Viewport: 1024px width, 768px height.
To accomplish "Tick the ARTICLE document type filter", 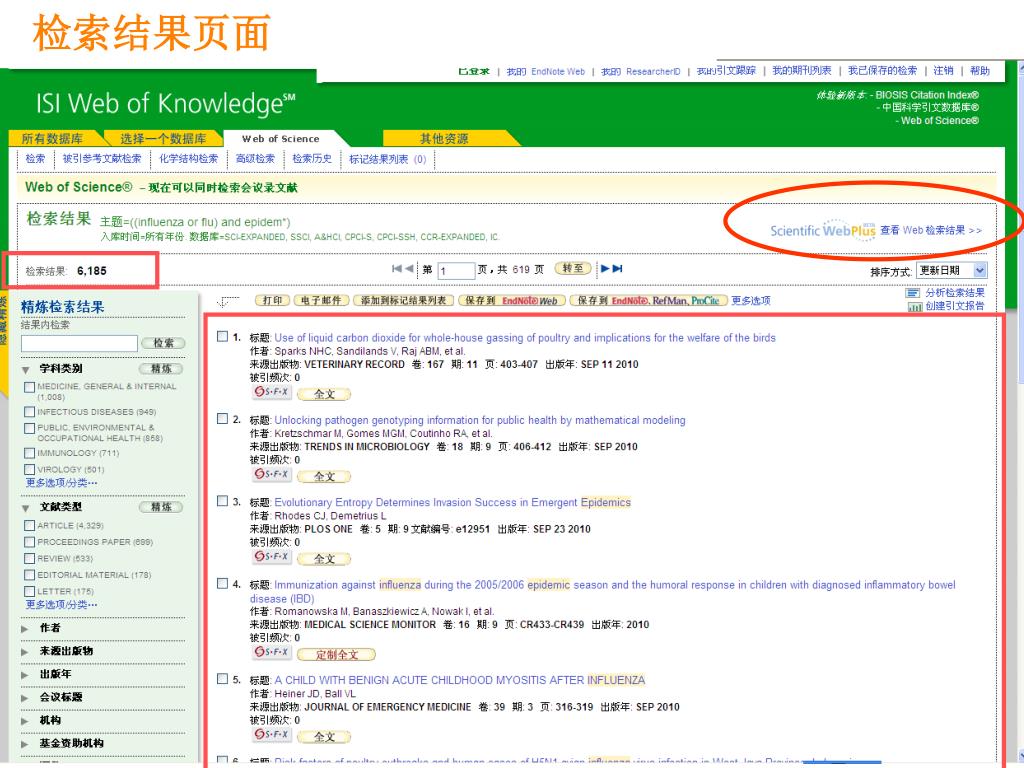I will [x=29, y=526].
